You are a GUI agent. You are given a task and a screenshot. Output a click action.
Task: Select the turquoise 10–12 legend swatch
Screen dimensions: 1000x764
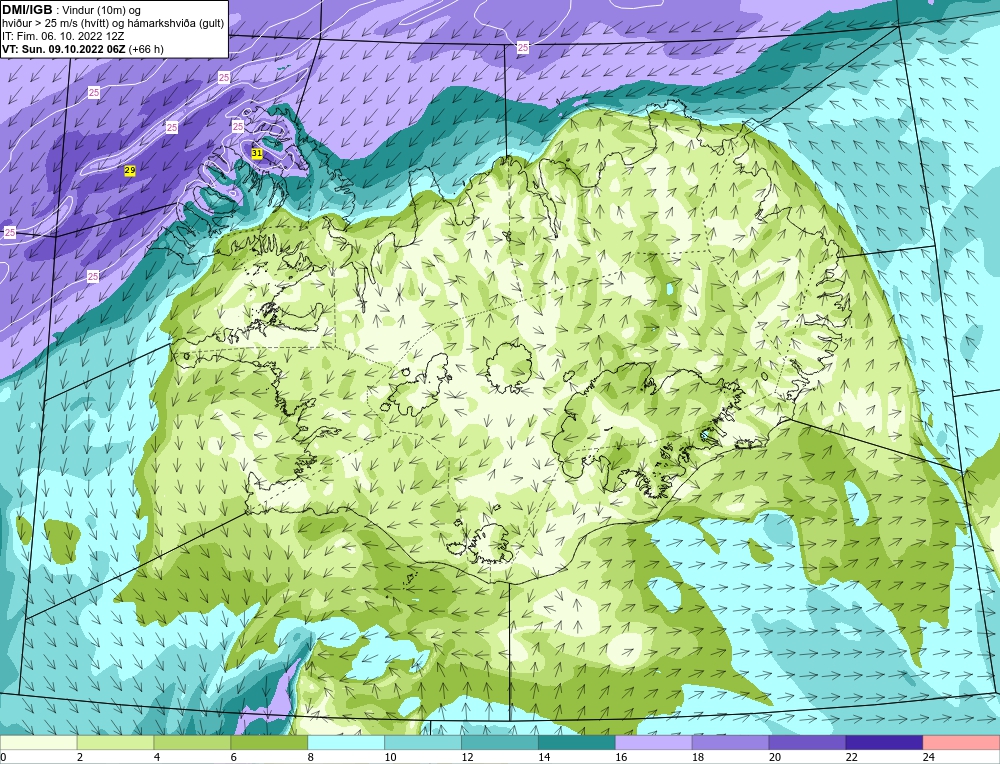point(423,743)
